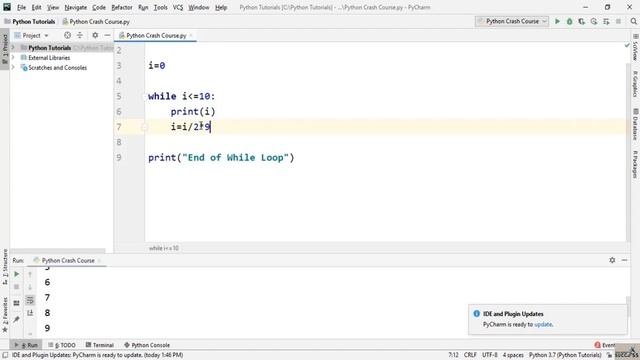The image size is (640, 360).
Task: Toggle soft-wrap in Run output
Action: 30,300
